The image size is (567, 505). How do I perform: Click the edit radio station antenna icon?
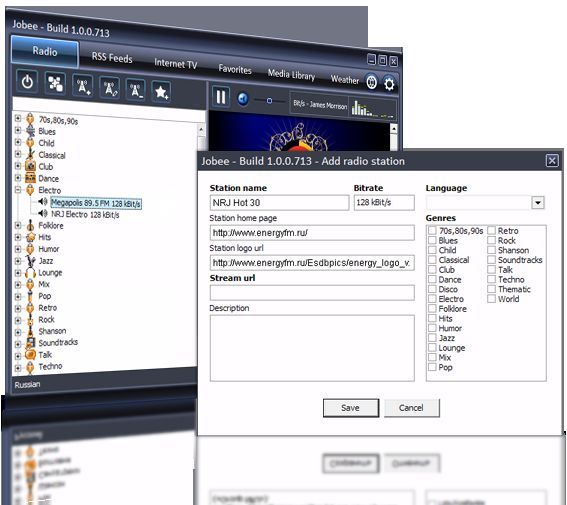coord(110,88)
